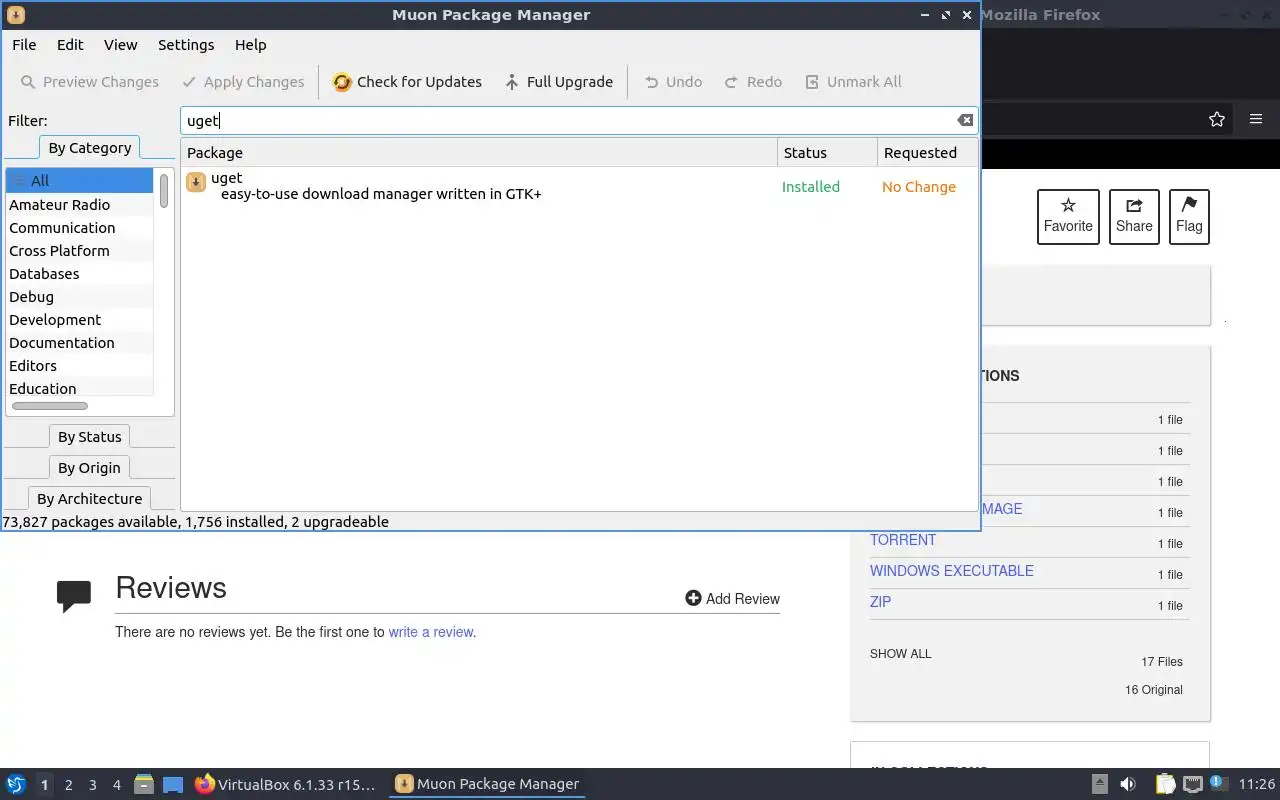Flag this item in Firefox page

pos(1189,216)
